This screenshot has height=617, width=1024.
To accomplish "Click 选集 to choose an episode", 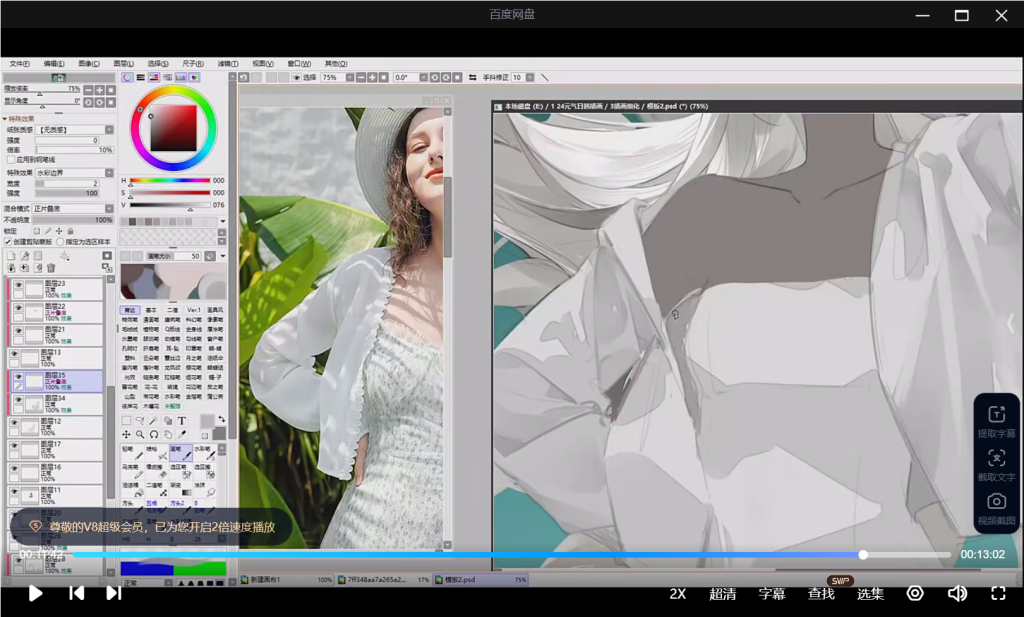I will (870, 593).
